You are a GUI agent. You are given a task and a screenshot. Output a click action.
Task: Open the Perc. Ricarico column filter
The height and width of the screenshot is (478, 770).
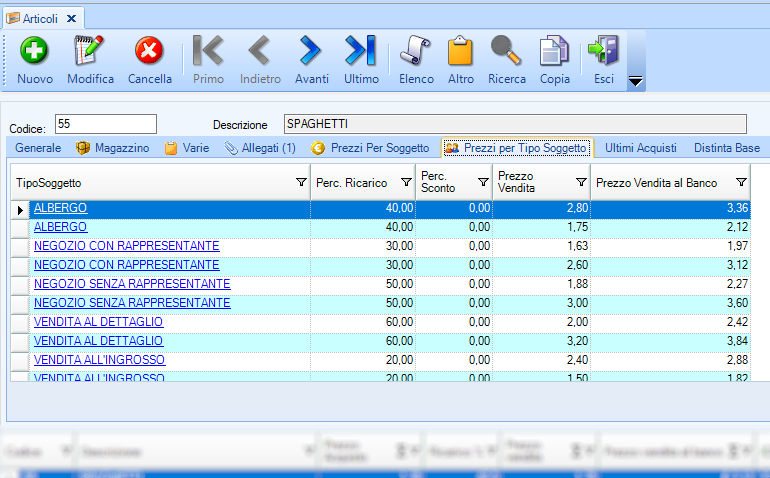pyautogui.click(x=405, y=183)
